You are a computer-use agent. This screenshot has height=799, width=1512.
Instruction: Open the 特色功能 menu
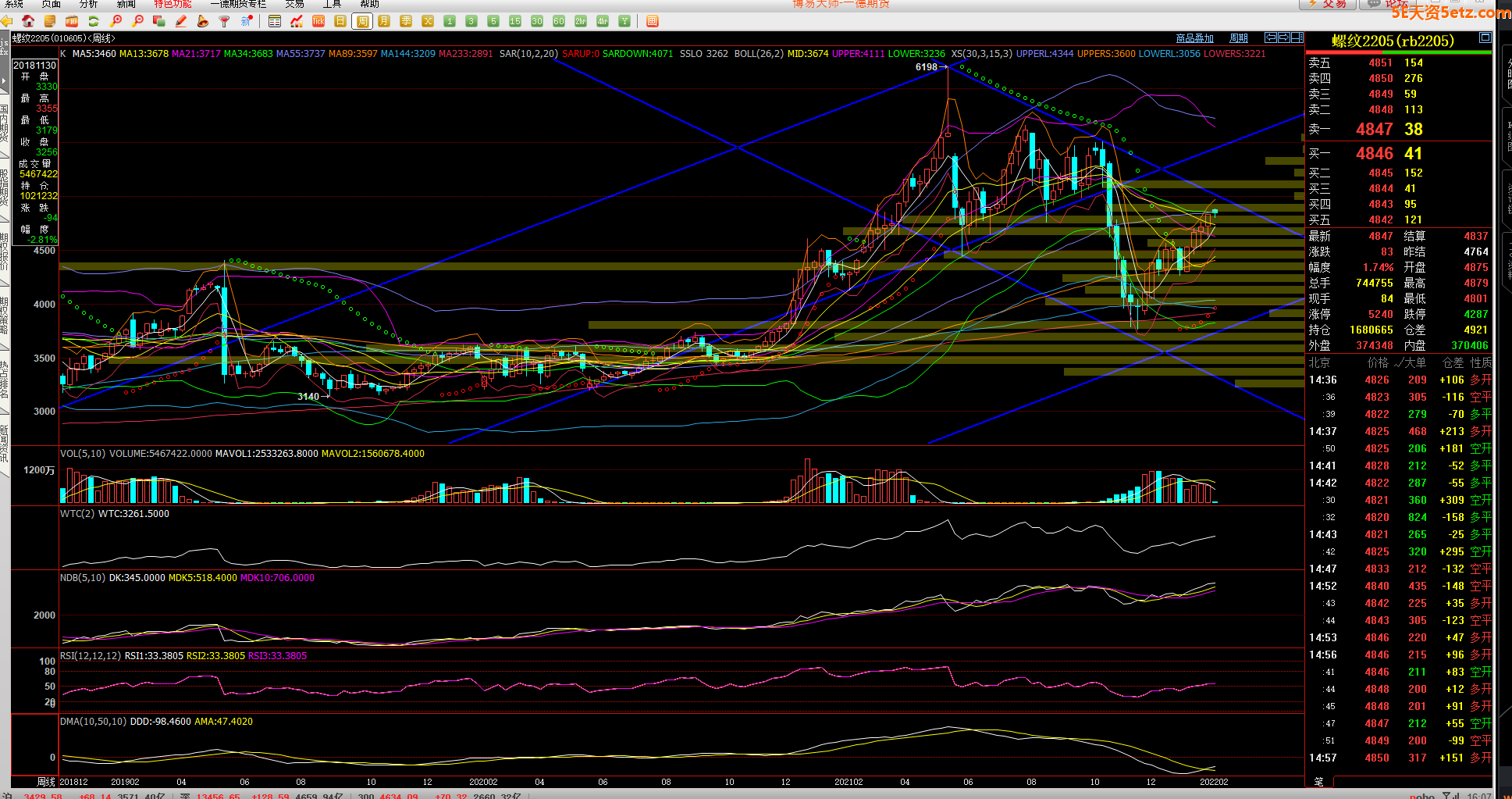coord(173,4)
